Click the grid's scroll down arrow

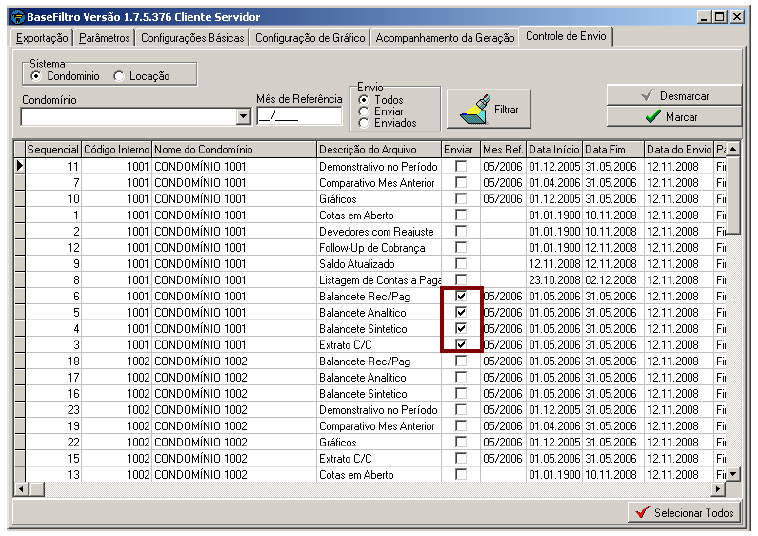point(733,473)
